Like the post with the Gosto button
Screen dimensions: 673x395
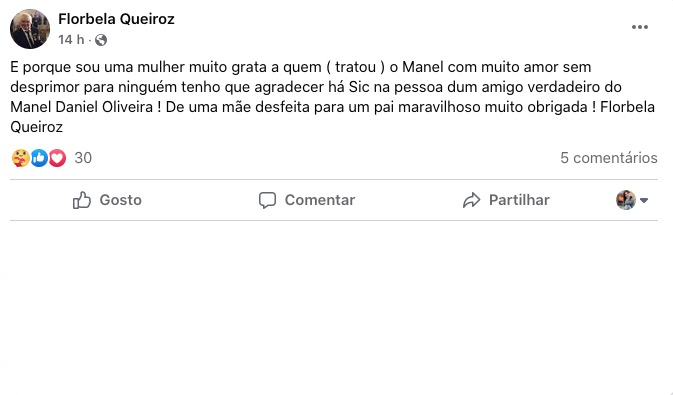pos(107,200)
